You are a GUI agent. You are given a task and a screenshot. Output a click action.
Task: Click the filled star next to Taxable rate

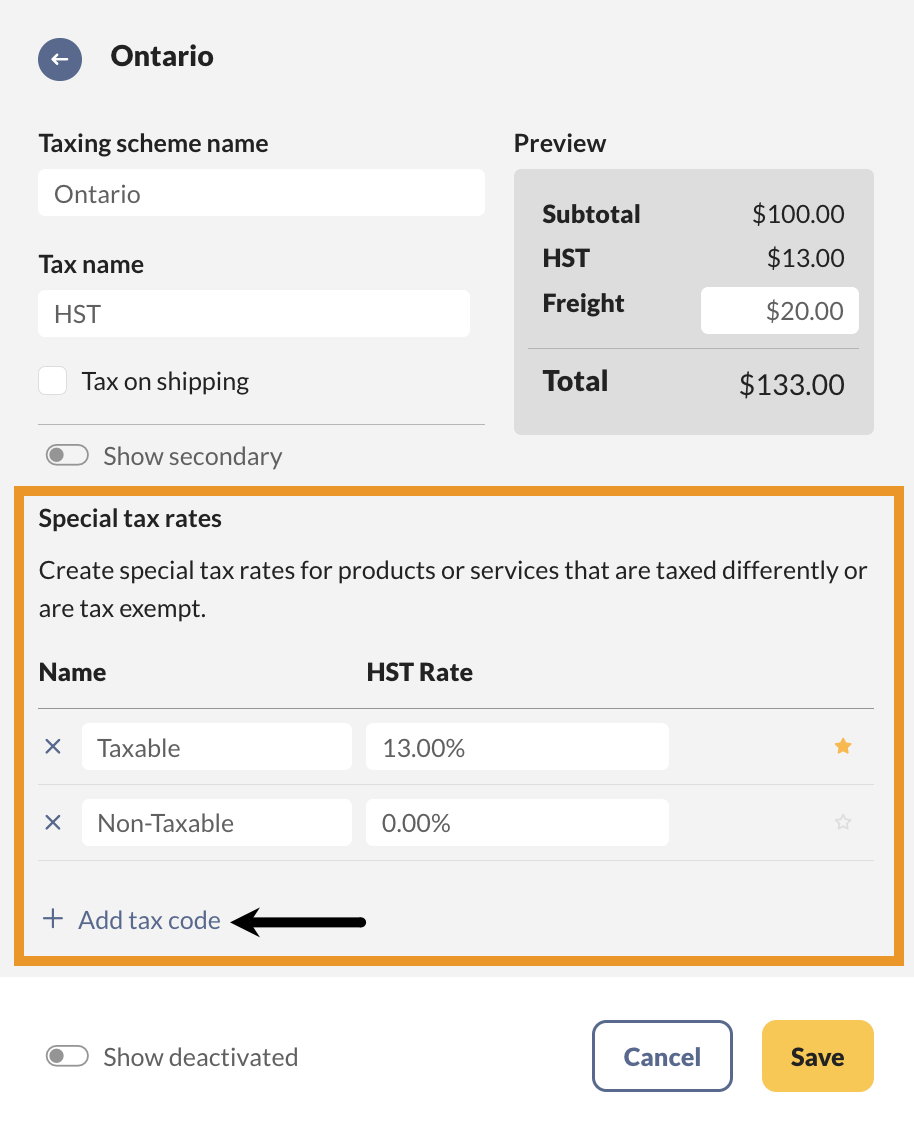point(842,746)
